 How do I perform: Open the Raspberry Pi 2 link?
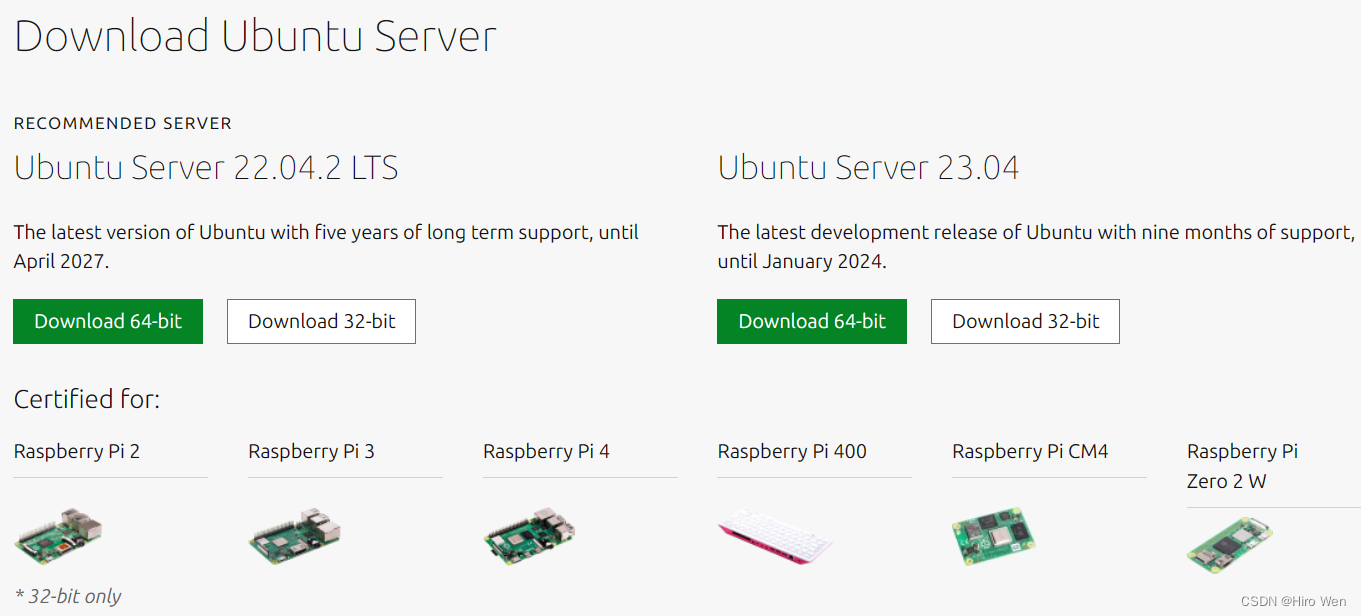pos(77,451)
